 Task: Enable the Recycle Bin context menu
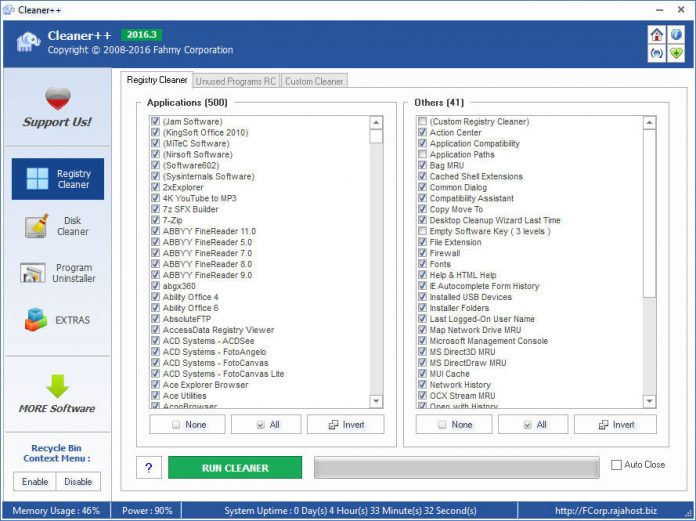pyautogui.click(x=35, y=482)
